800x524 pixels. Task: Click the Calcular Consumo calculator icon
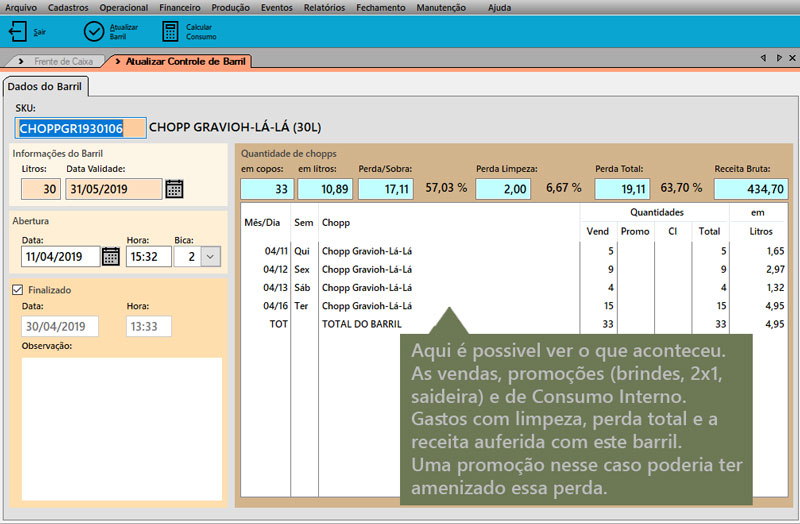[170, 32]
